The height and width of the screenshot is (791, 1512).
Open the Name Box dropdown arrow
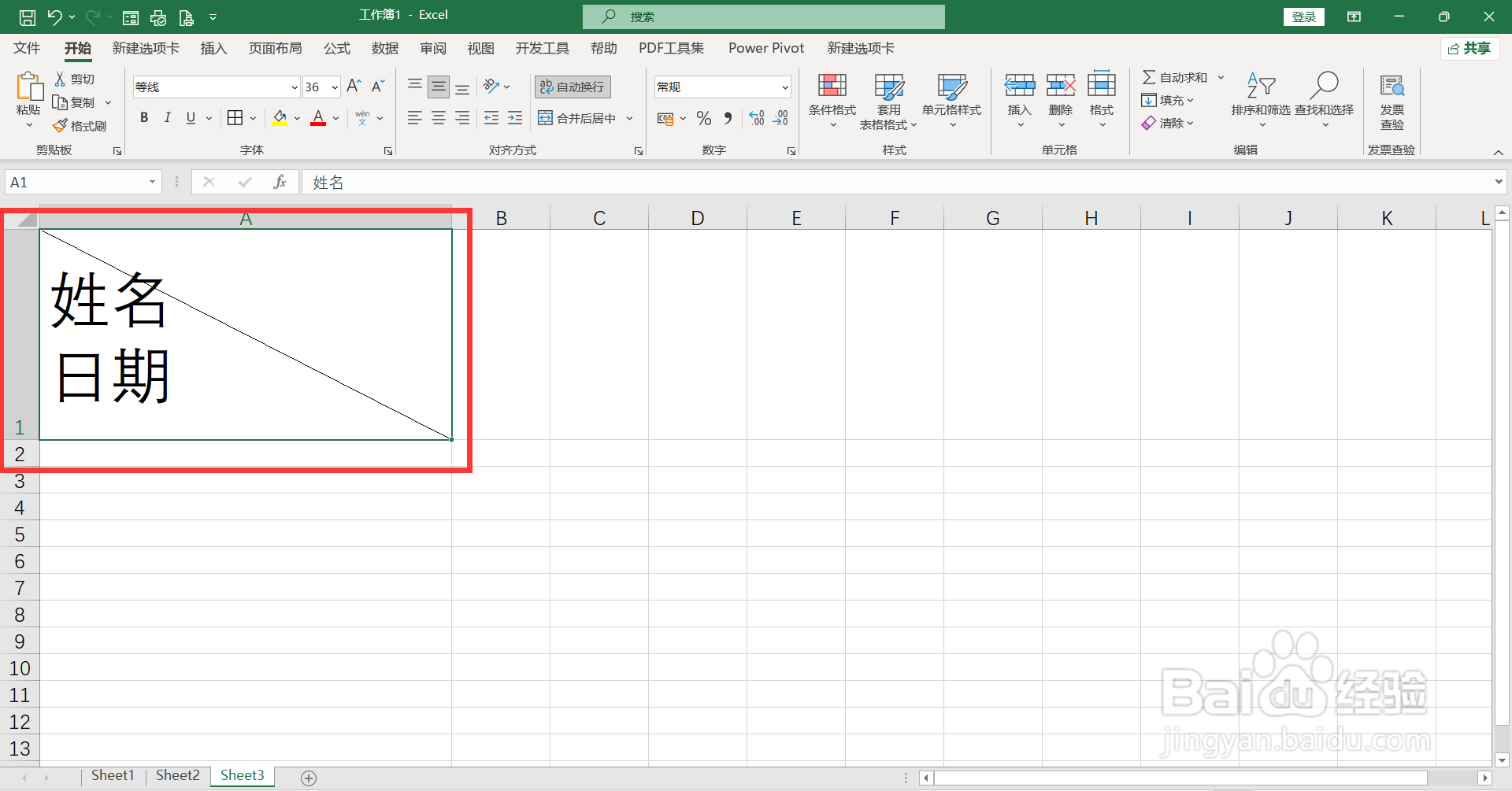(x=152, y=182)
